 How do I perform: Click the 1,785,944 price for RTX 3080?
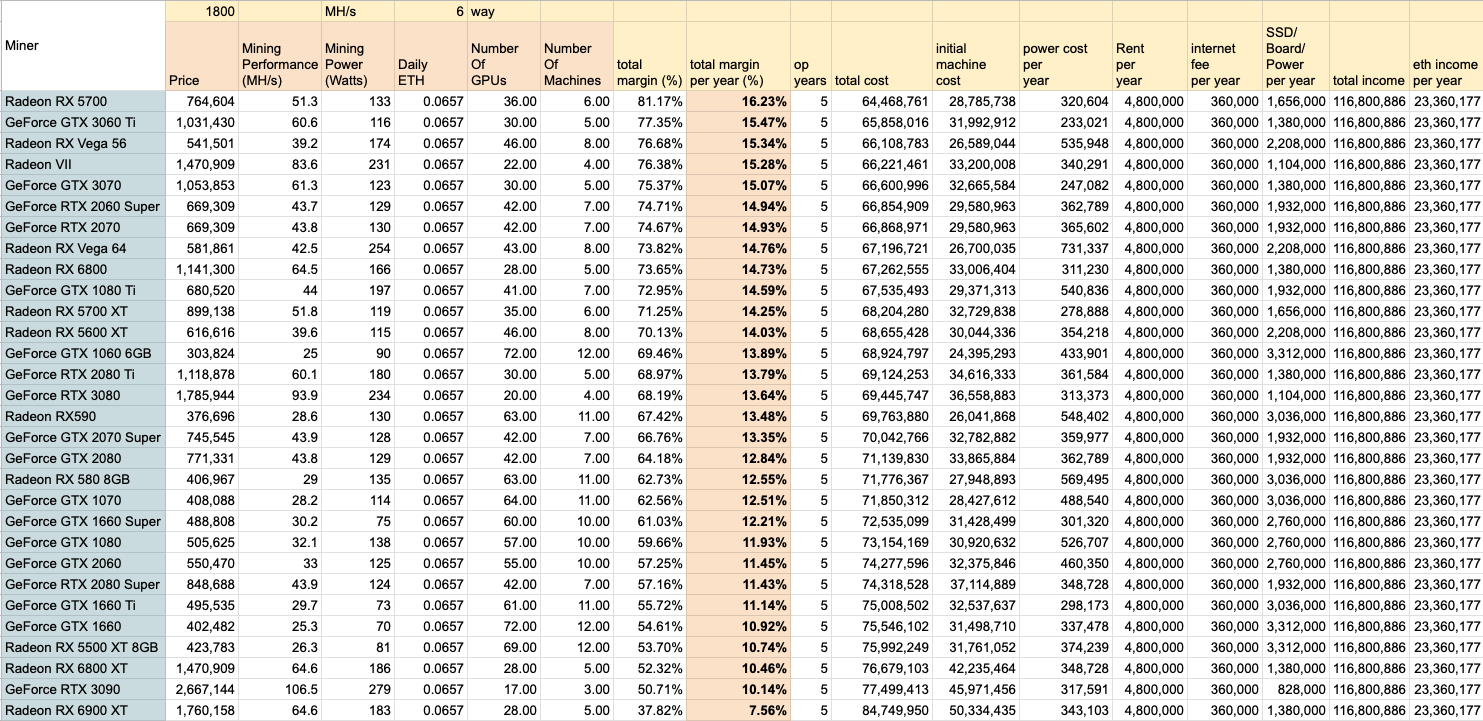click(x=201, y=395)
